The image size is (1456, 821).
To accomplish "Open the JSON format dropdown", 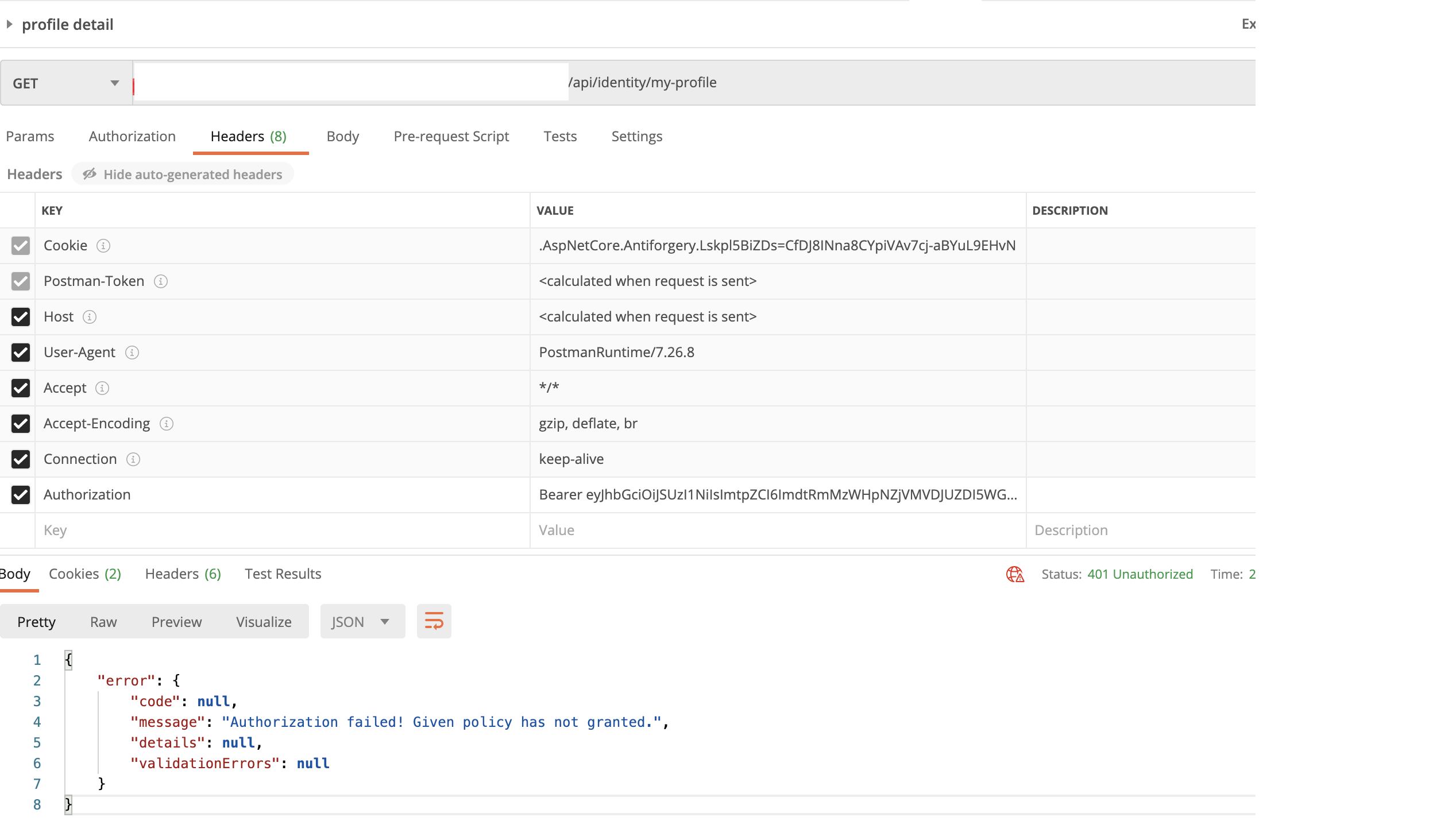I will pos(362,622).
